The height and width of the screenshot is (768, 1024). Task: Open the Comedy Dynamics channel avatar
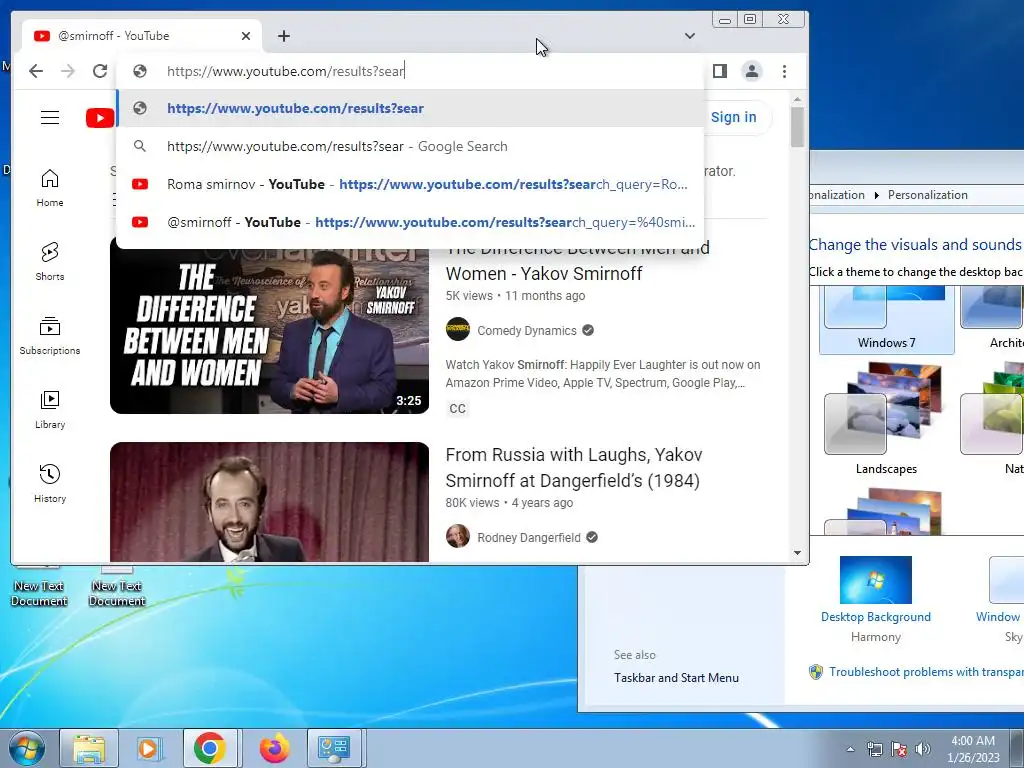(x=458, y=329)
